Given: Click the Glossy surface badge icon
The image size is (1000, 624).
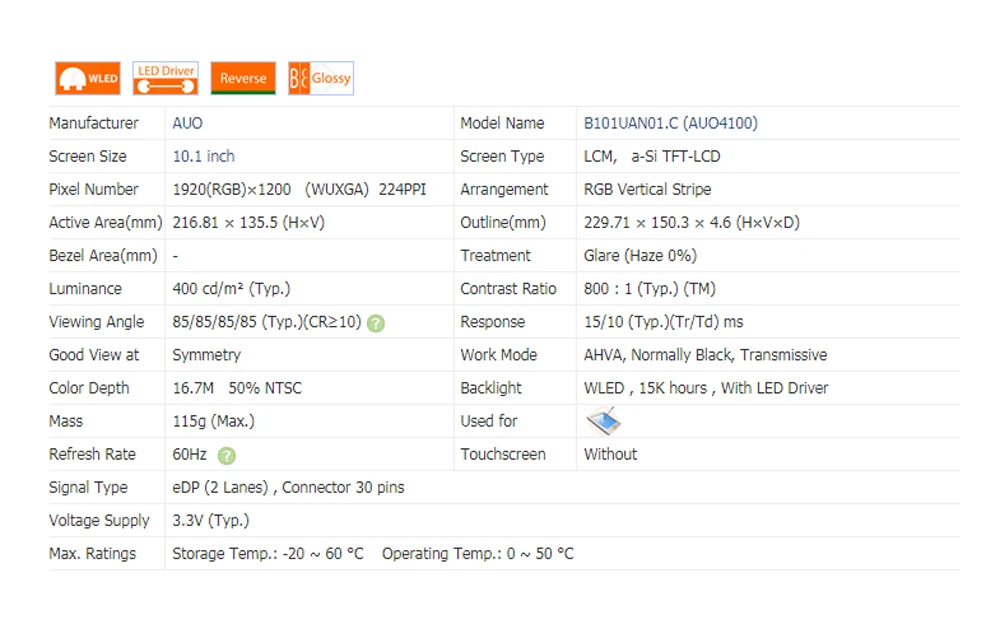Looking at the screenshot, I should (321, 78).
